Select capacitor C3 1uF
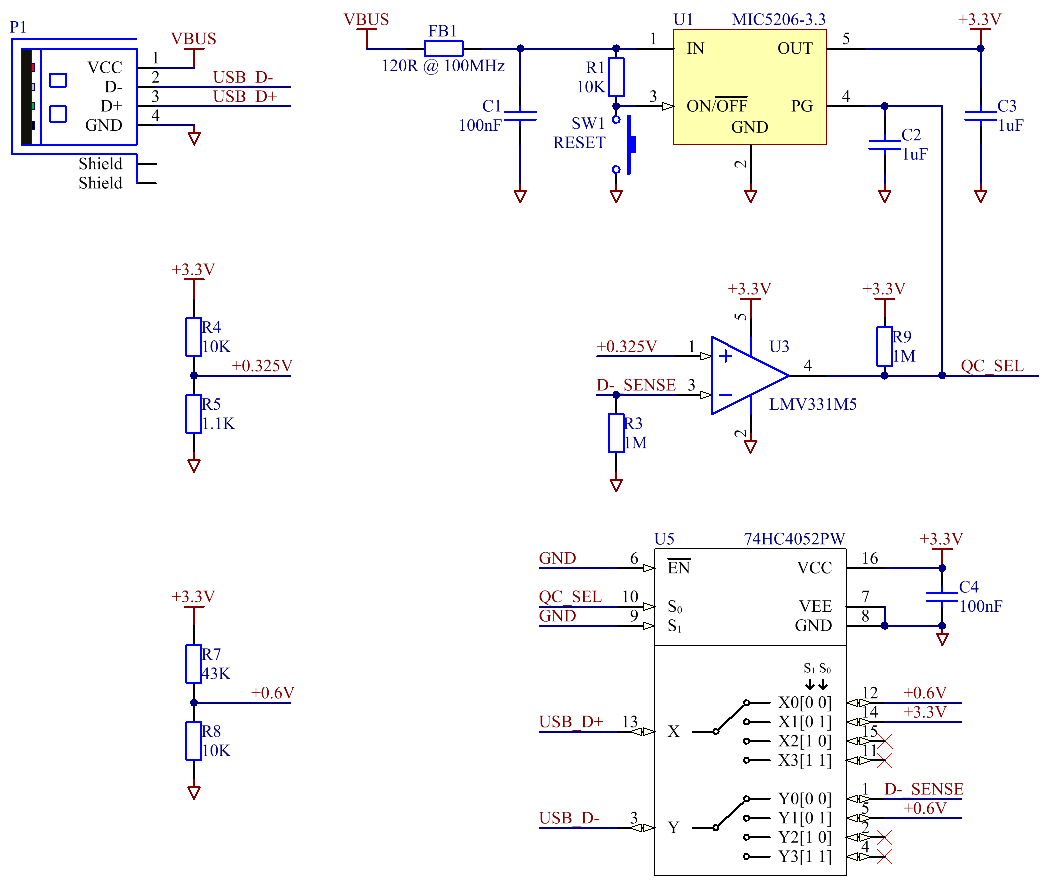Viewport: 1050px width, 884px height. [980, 116]
